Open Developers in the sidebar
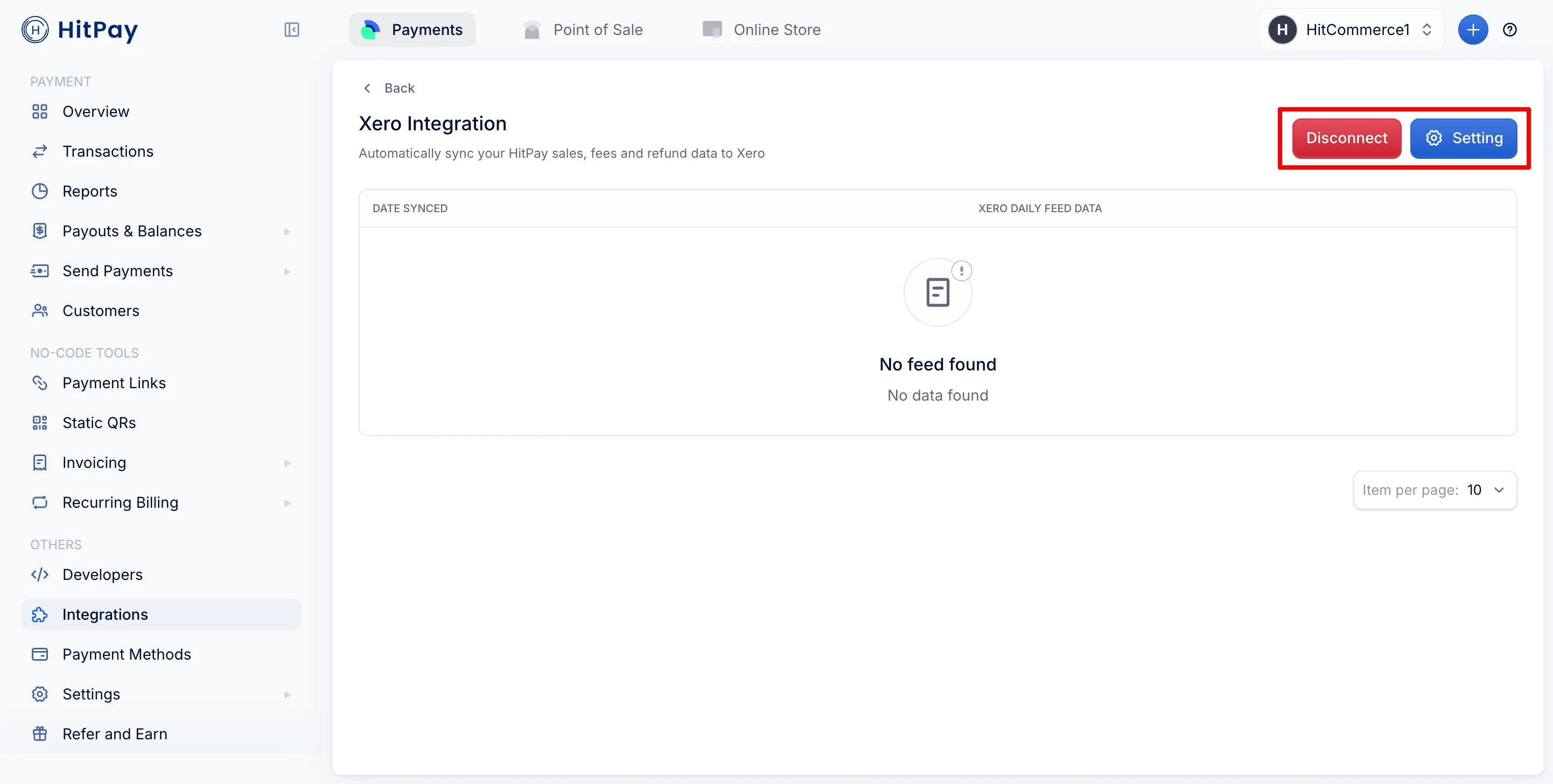This screenshot has height=784, width=1553. (x=161, y=575)
